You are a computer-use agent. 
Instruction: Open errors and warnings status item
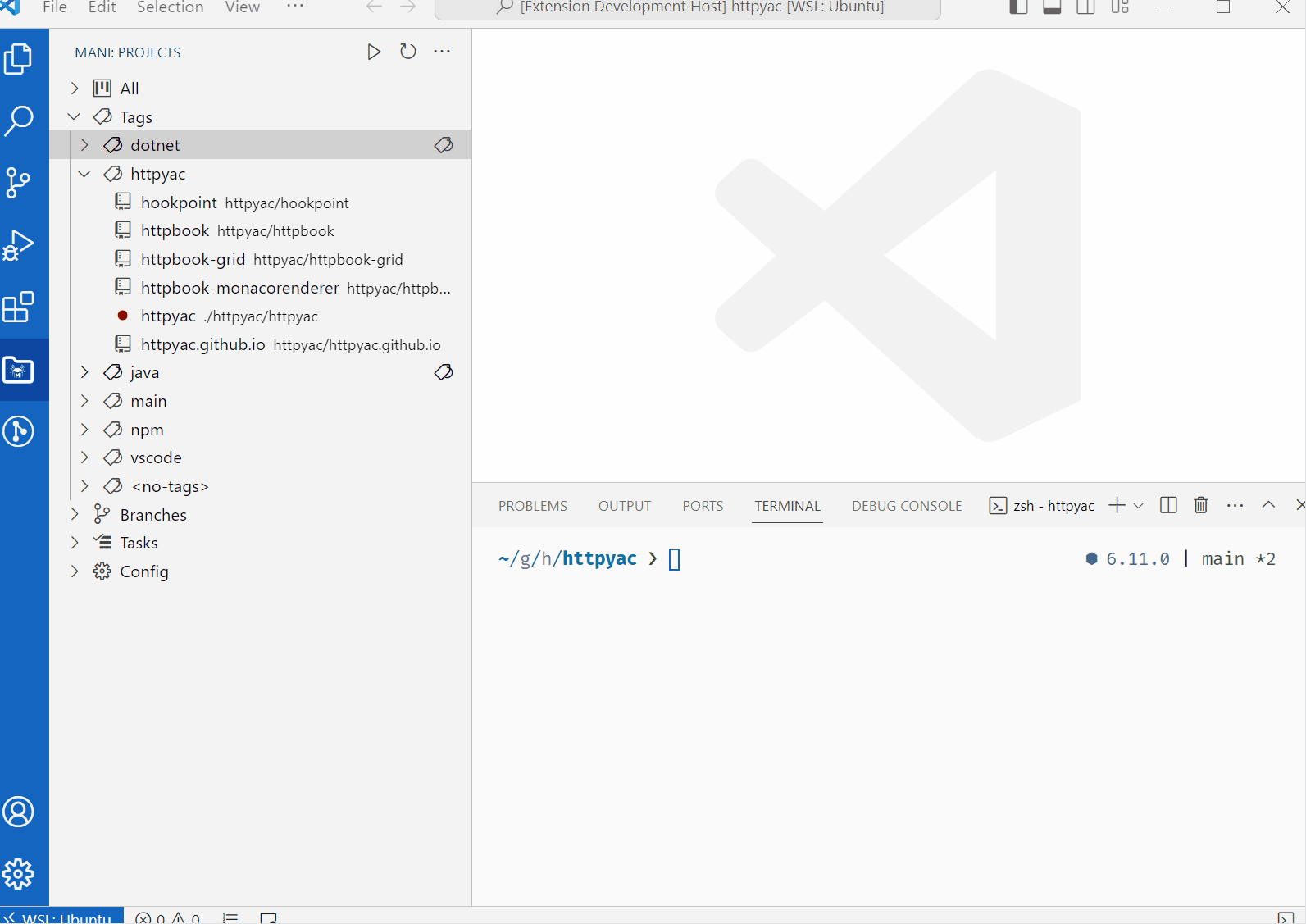pos(168,917)
